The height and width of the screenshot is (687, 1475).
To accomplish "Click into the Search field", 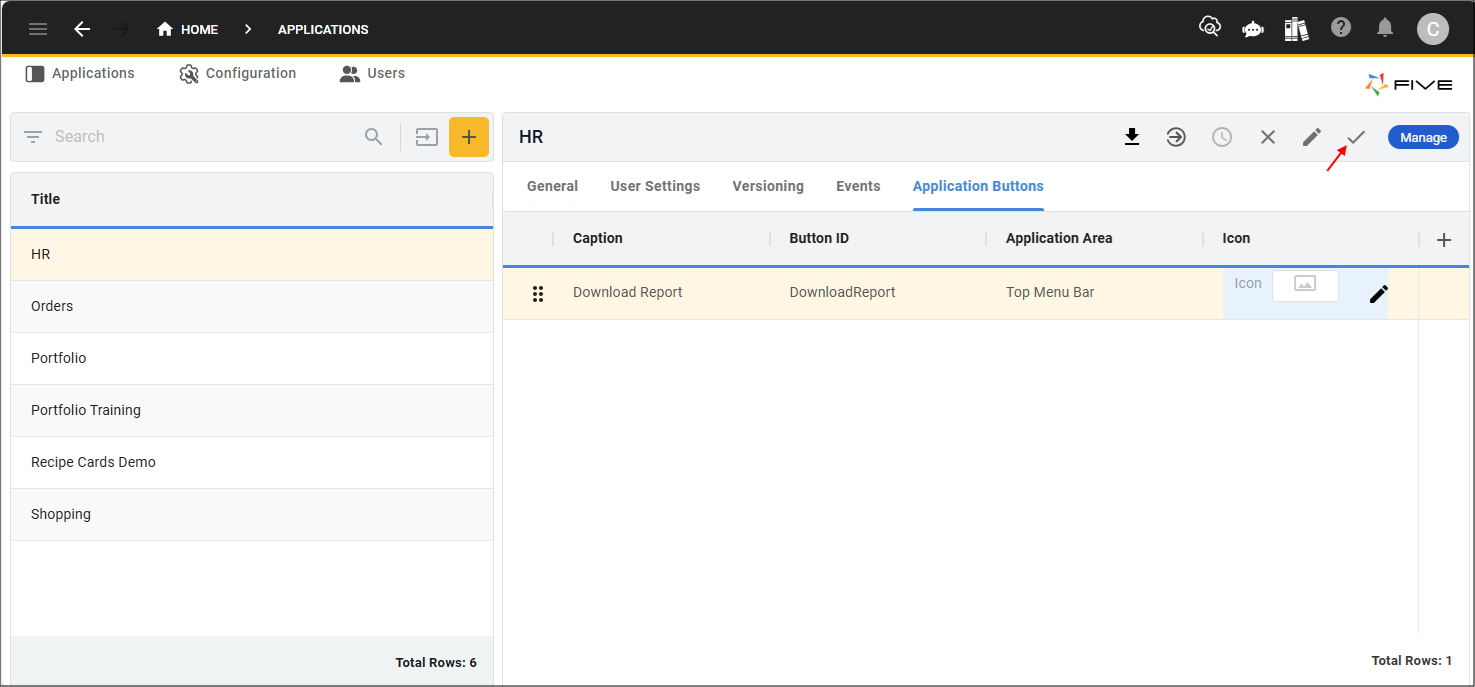I will [x=200, y=137].
